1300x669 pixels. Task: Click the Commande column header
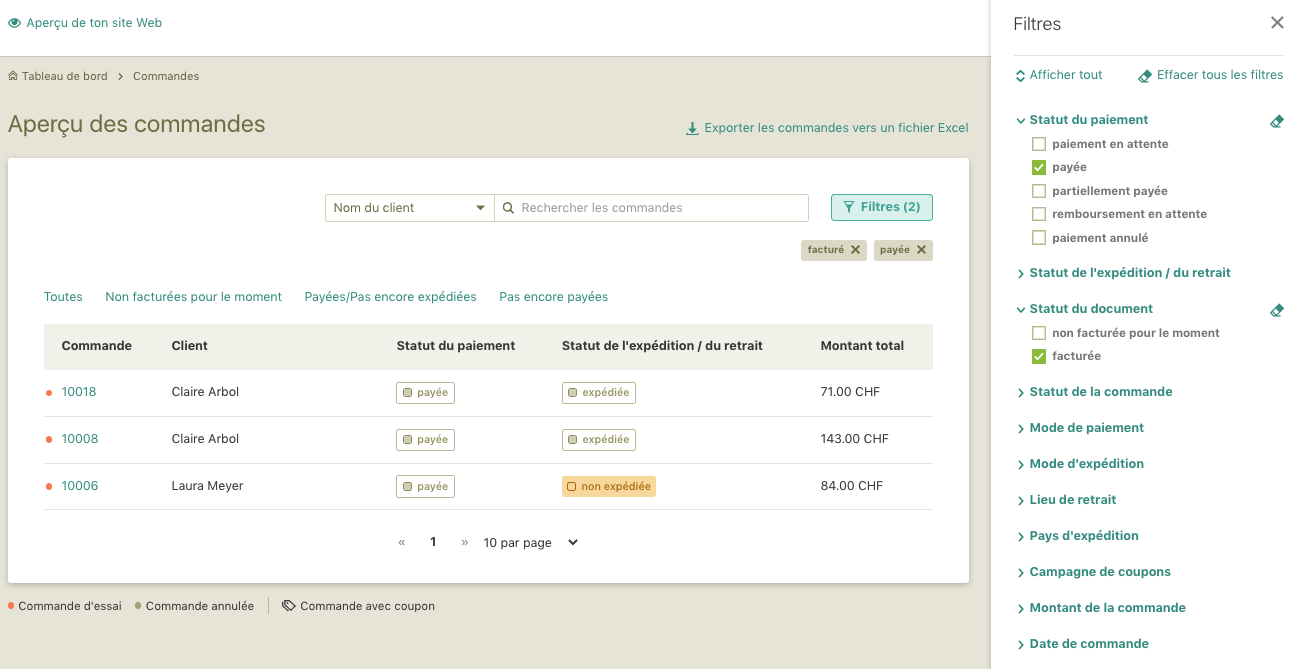click(97, 346)
